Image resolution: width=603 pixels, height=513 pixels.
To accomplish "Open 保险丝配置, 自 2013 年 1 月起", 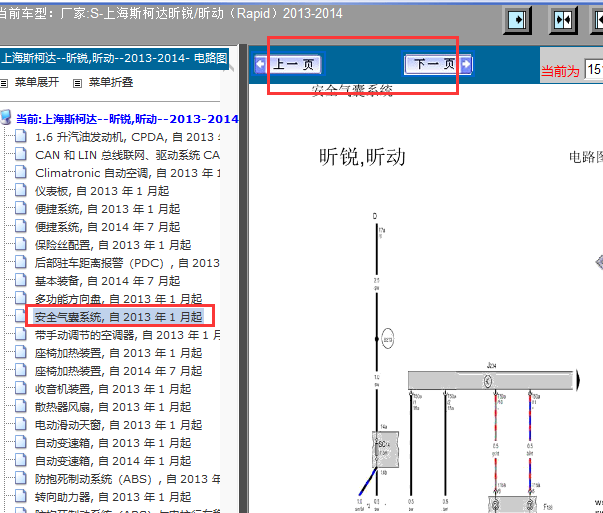I will pyautogui.click(x=113, y=245).
